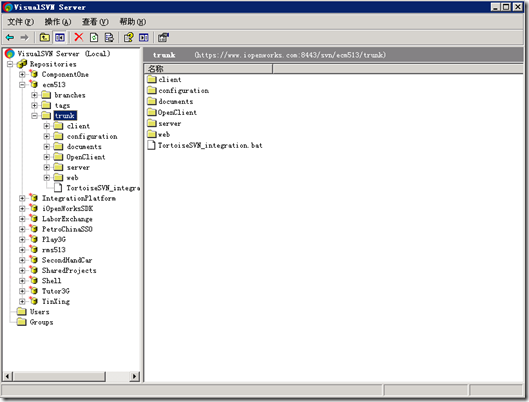Sort by the 名称 column header
This screenshot has width=529, height=402.
pos(208,69)
